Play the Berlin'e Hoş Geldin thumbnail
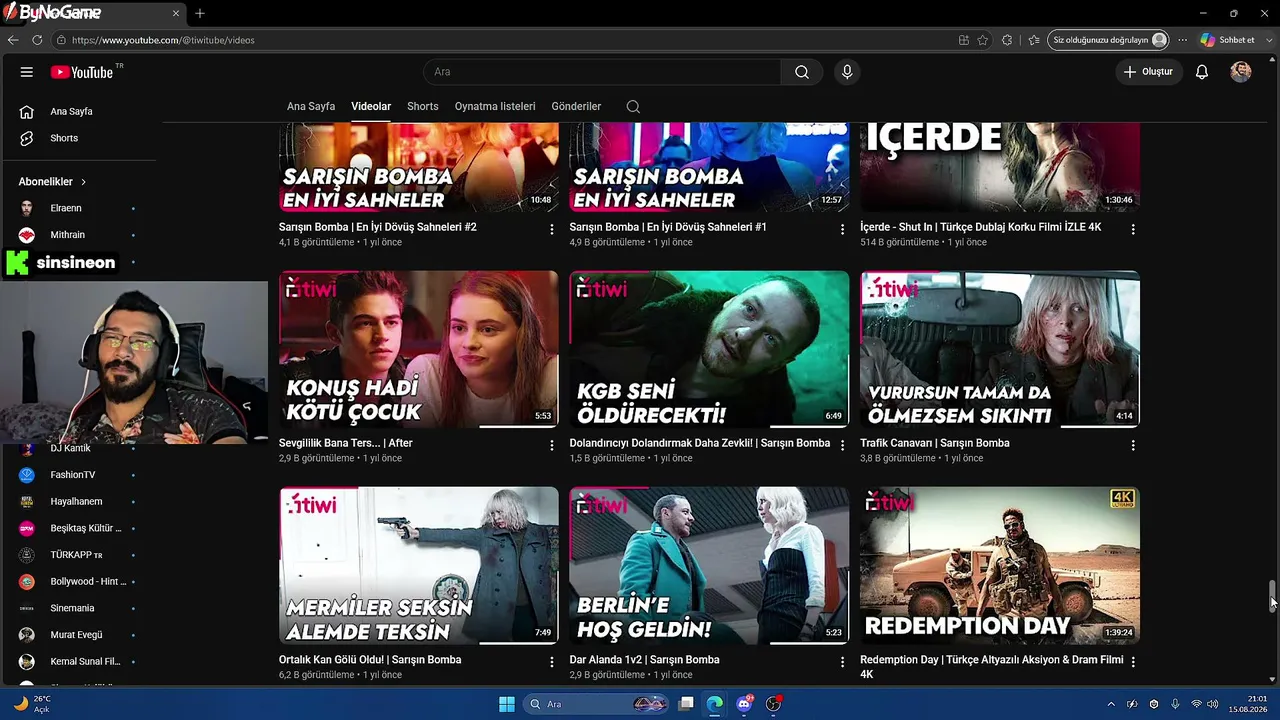Image resolution: width=1280 pixels, height=720 pixels. pyautogui.click(x=709, y=566)
